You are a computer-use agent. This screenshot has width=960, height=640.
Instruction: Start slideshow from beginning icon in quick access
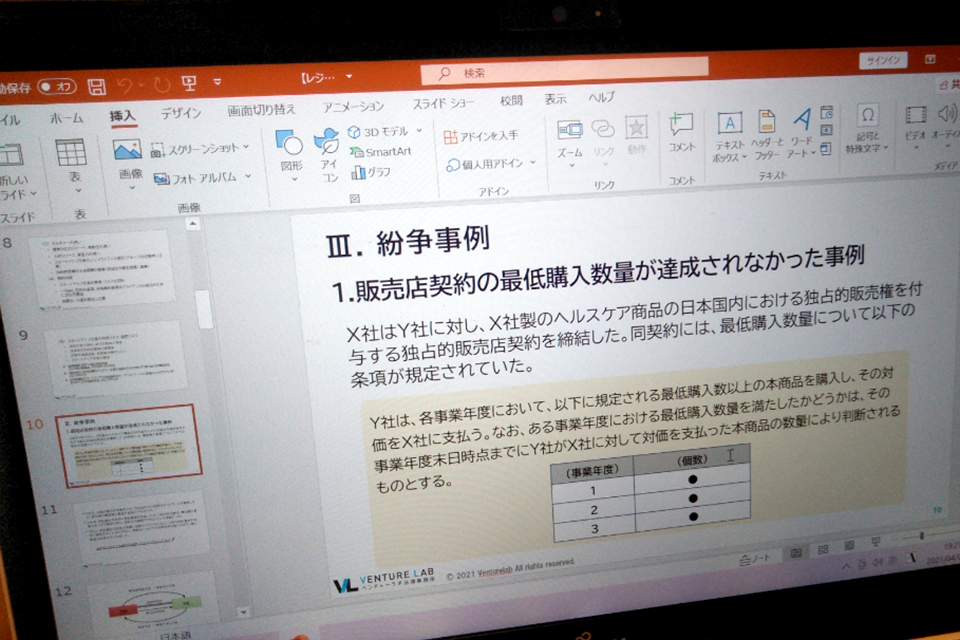click(x=189, y=83)
